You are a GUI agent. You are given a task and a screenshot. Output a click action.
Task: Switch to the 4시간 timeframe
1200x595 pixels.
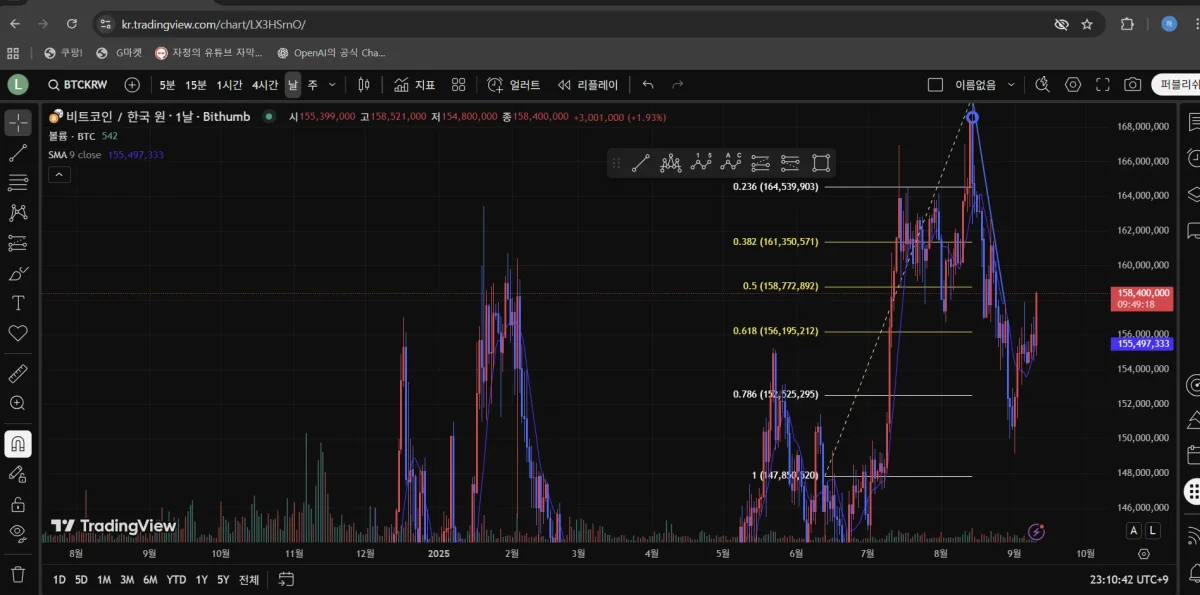[265, 85]
